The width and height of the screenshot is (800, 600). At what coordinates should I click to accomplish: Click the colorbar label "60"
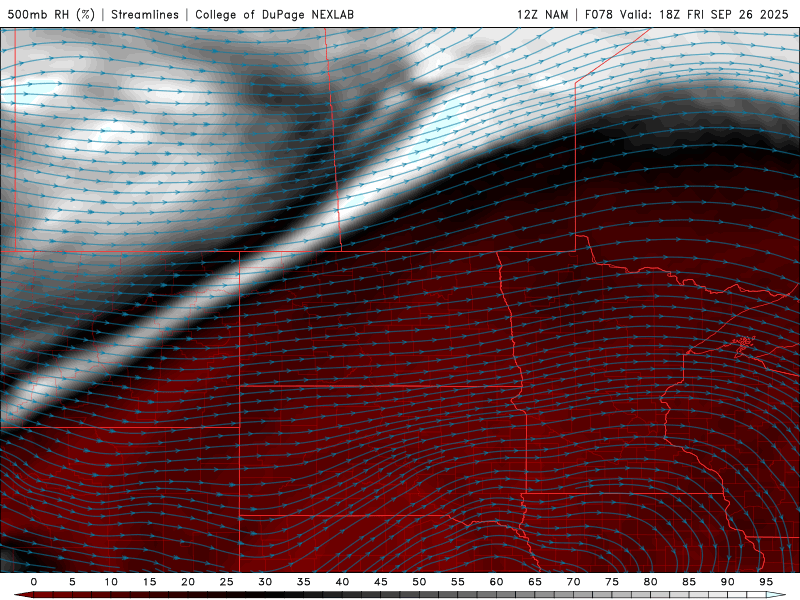496,582
